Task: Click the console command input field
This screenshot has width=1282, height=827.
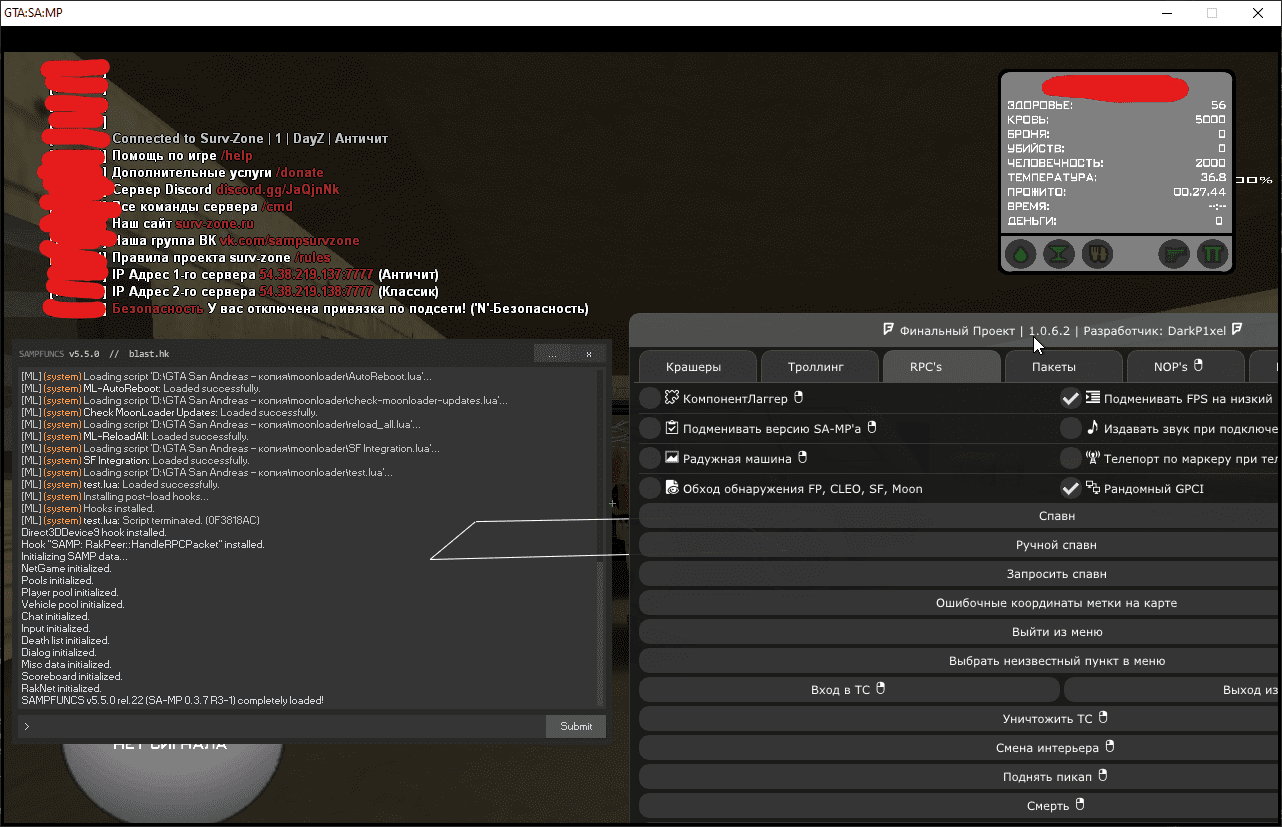Action: [280, 726]
